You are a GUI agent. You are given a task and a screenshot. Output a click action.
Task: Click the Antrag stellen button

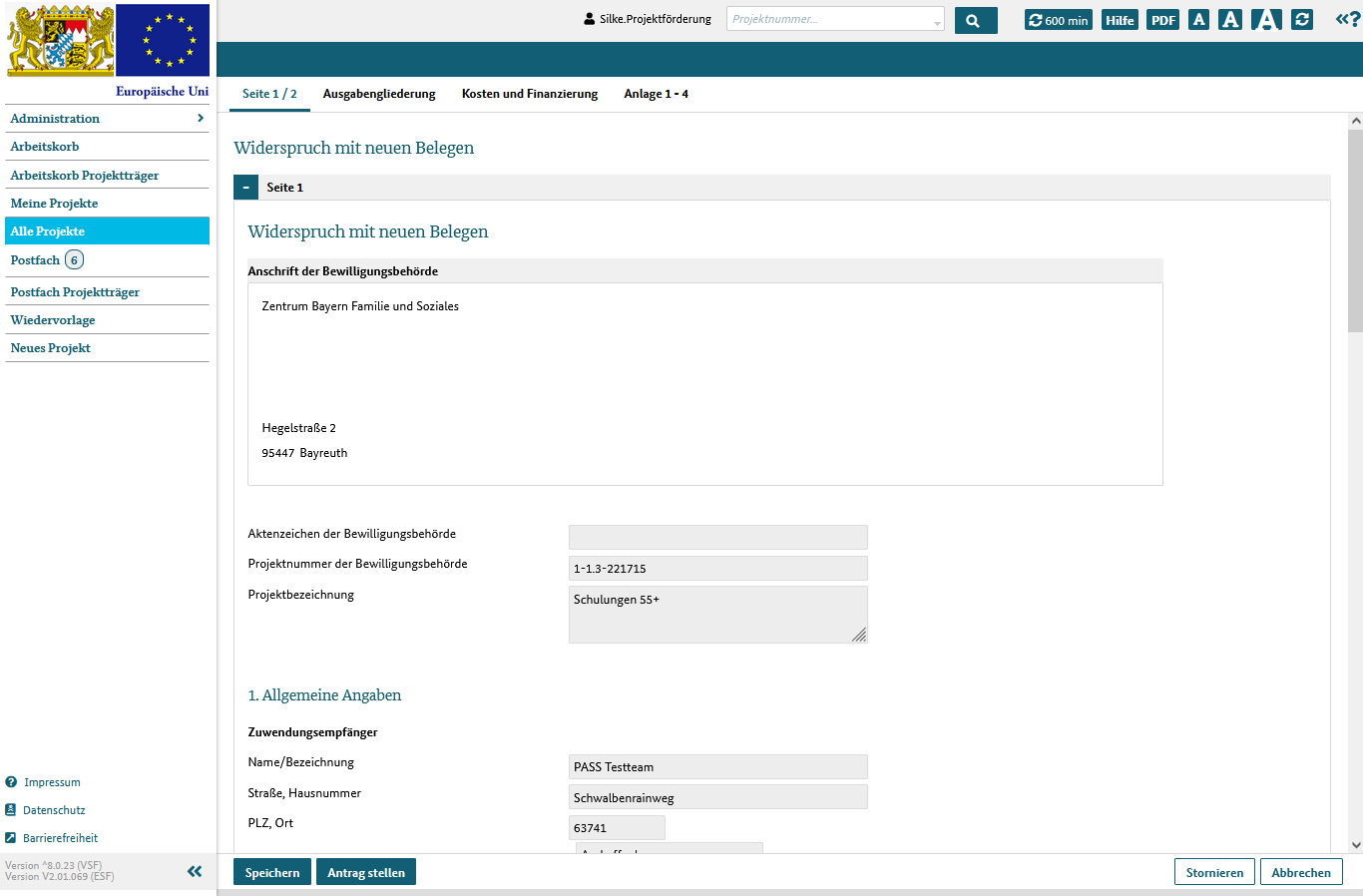(x=366, y=872)
